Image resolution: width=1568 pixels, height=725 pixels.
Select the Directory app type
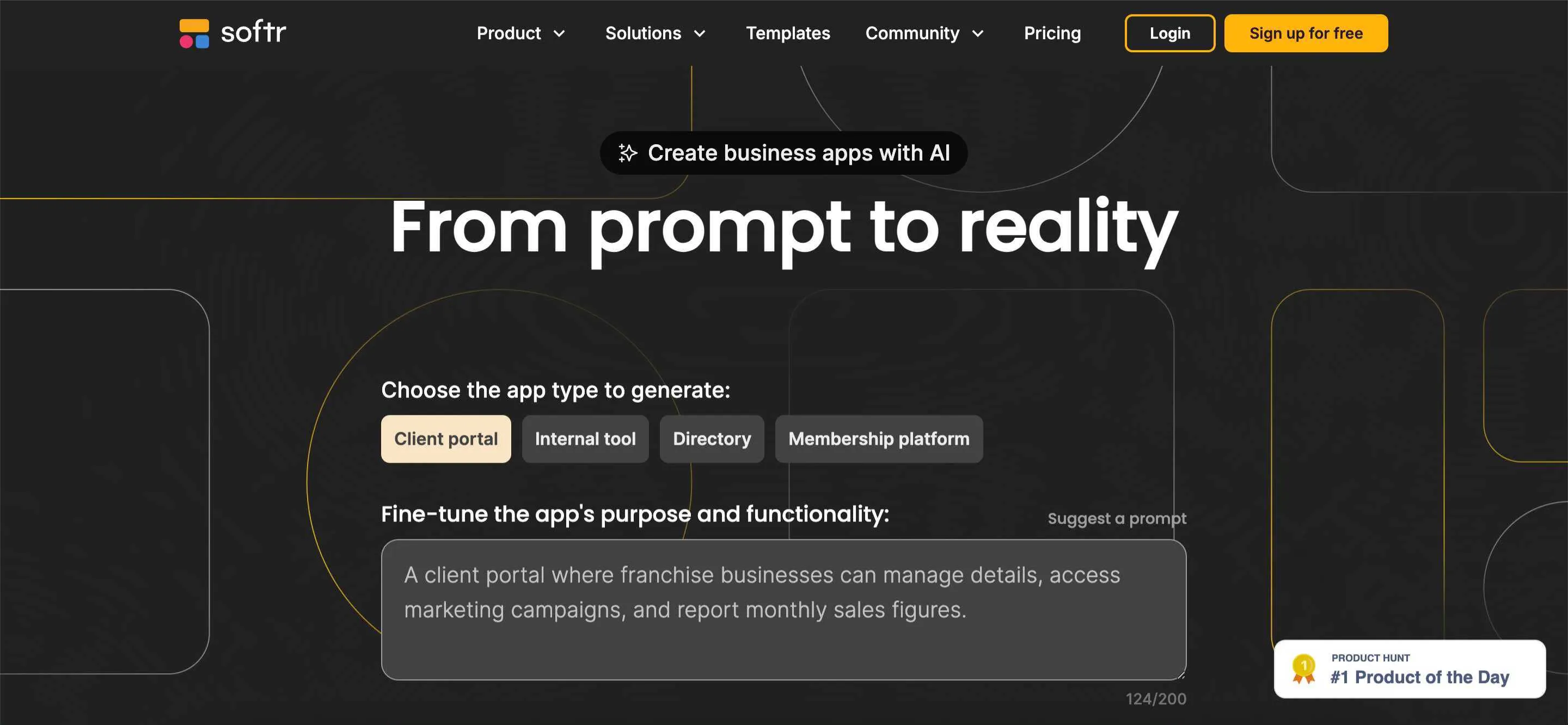712,438
